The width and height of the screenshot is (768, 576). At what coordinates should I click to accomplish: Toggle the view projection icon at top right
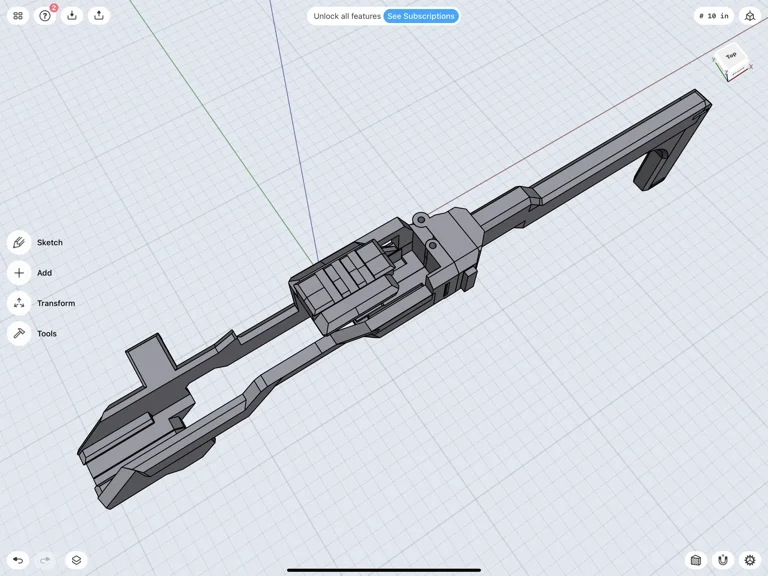(750, 16)
